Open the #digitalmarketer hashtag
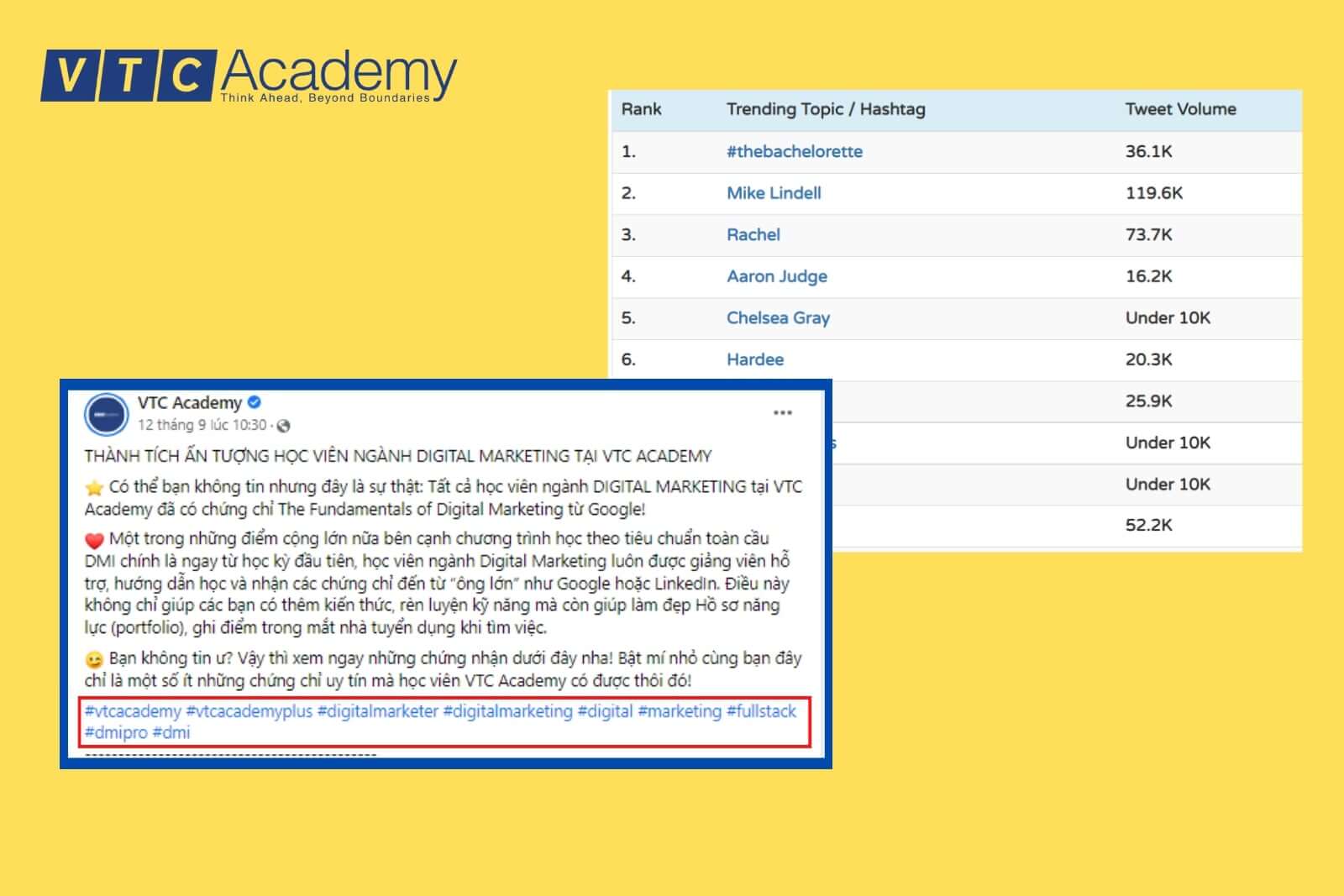Viewport: 1344px width, 896px height. tap(377, 711)
